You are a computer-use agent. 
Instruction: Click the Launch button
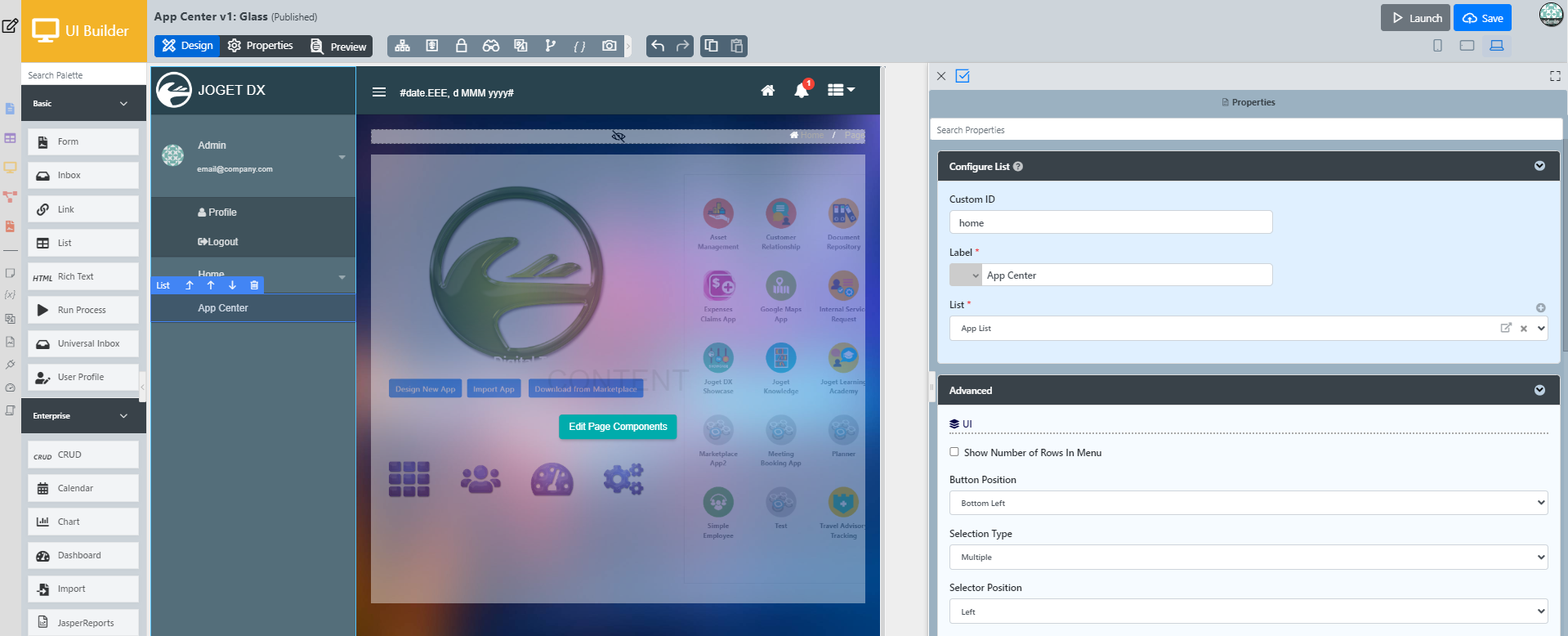pos(1415,18)
